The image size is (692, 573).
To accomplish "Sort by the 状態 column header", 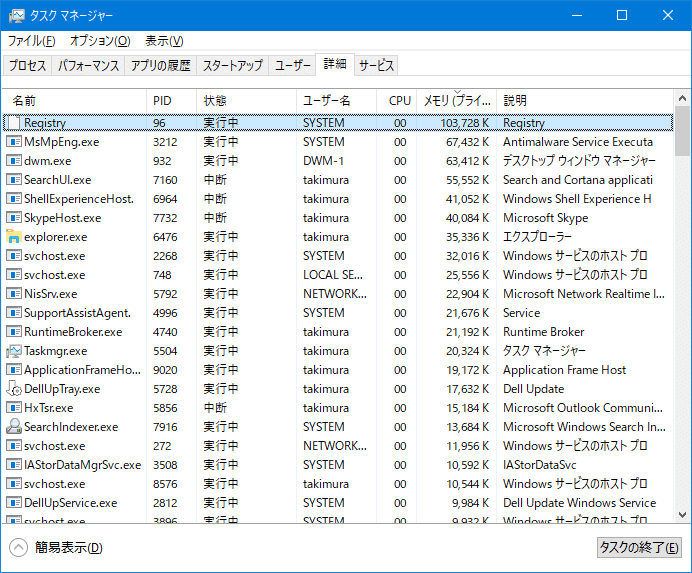I will [246, 101].
